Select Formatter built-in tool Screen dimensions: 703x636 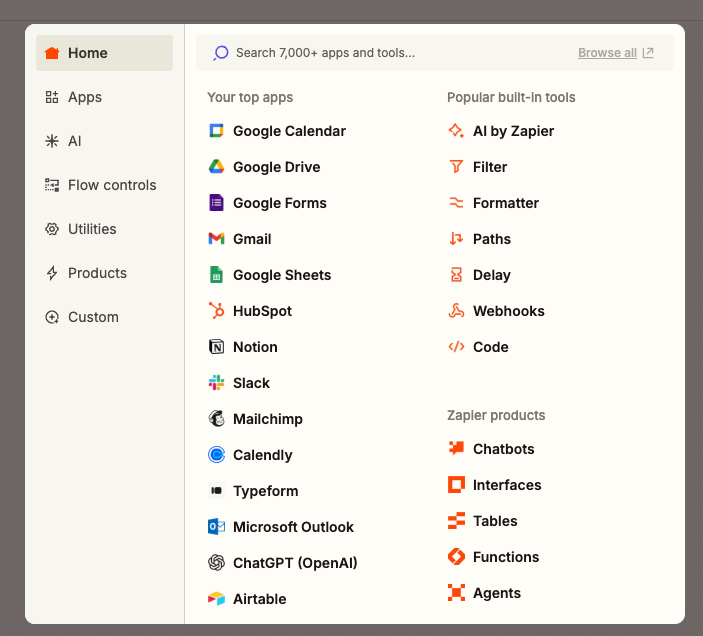coord(505,203)
